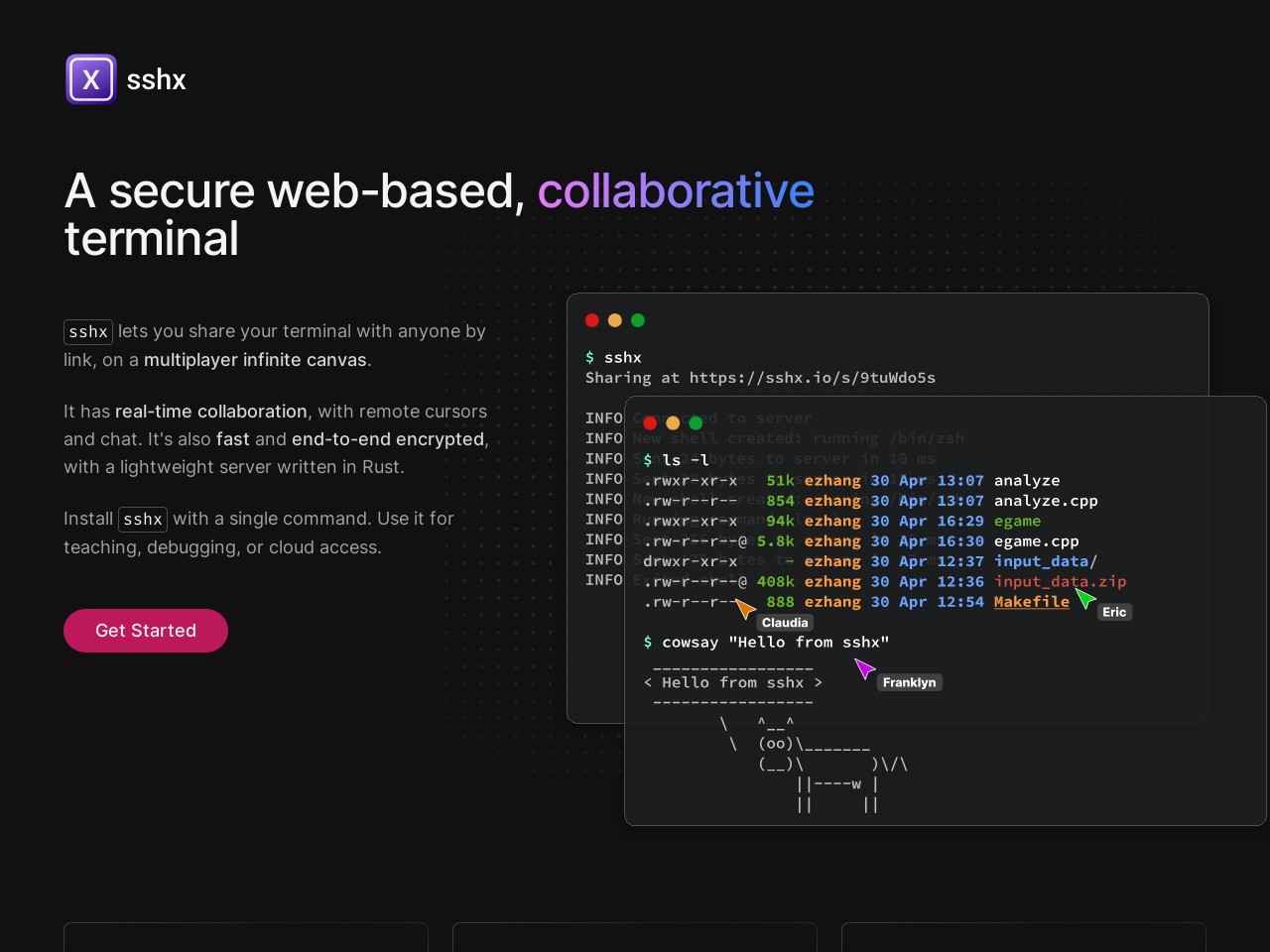This screenshot has width=1270, height=952.
Task: Click the red dot in front ls terminal
Action: point(650,423)
